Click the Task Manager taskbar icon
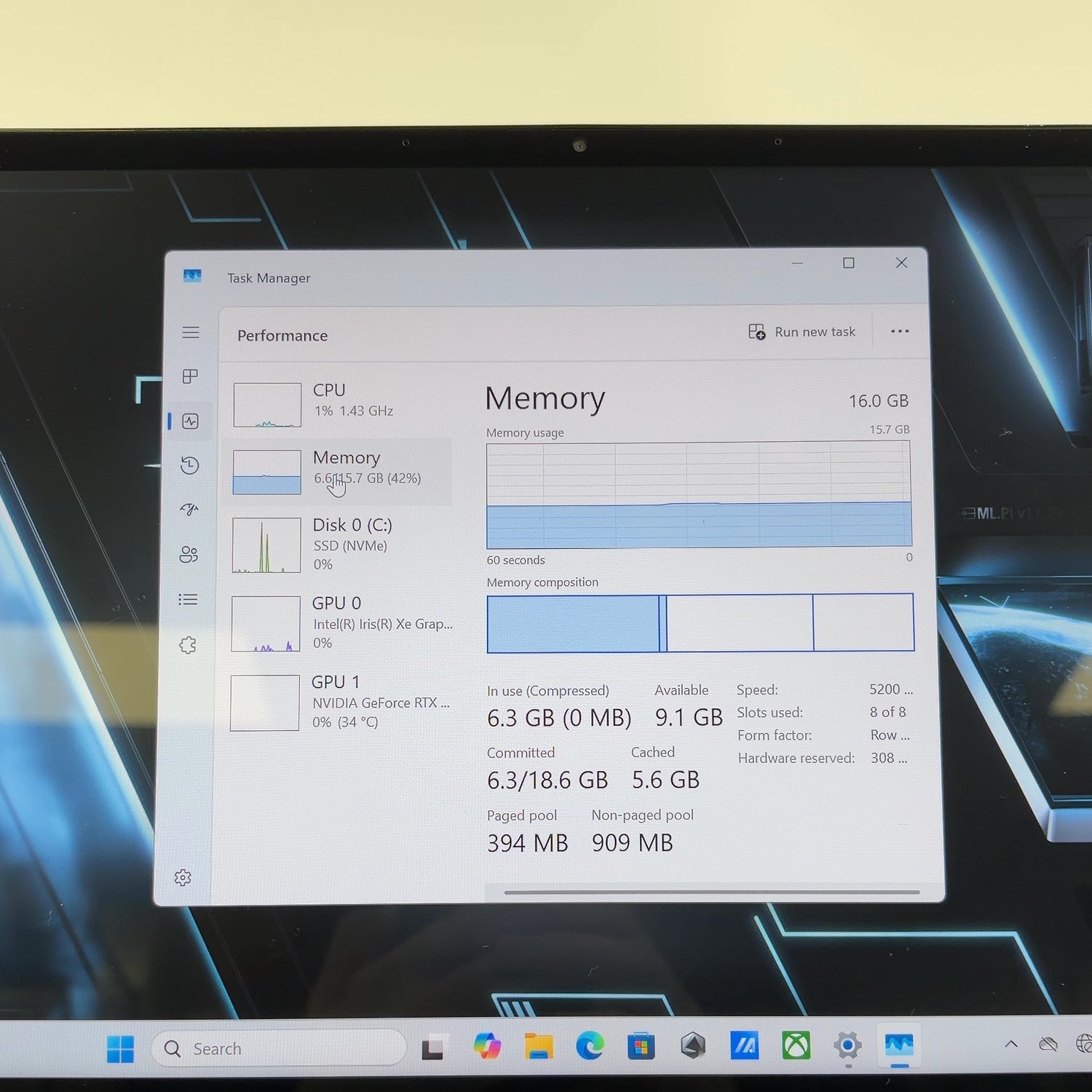Image resolution: width=1092 pixels, height=1092 pixels. pyautogui.click(x=899, y=1045)
